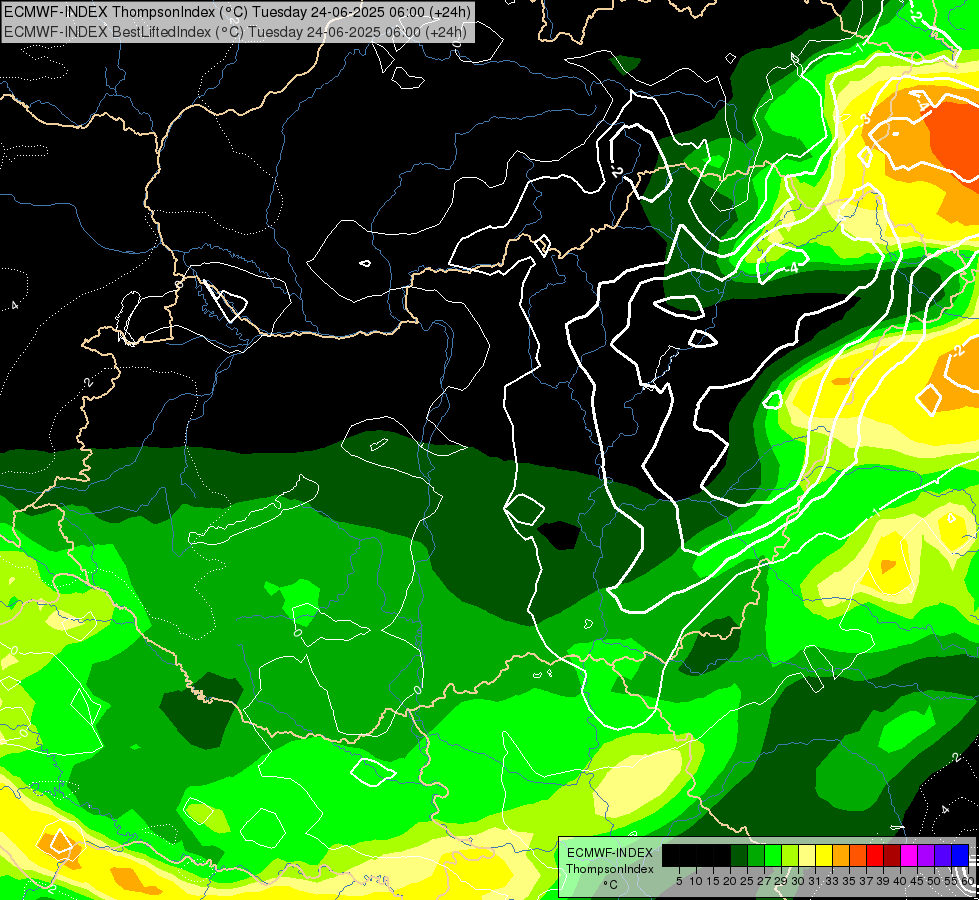Click the legend tick label '15'
This screenshot has width=979, height=900.
click(x=714, y=881)
